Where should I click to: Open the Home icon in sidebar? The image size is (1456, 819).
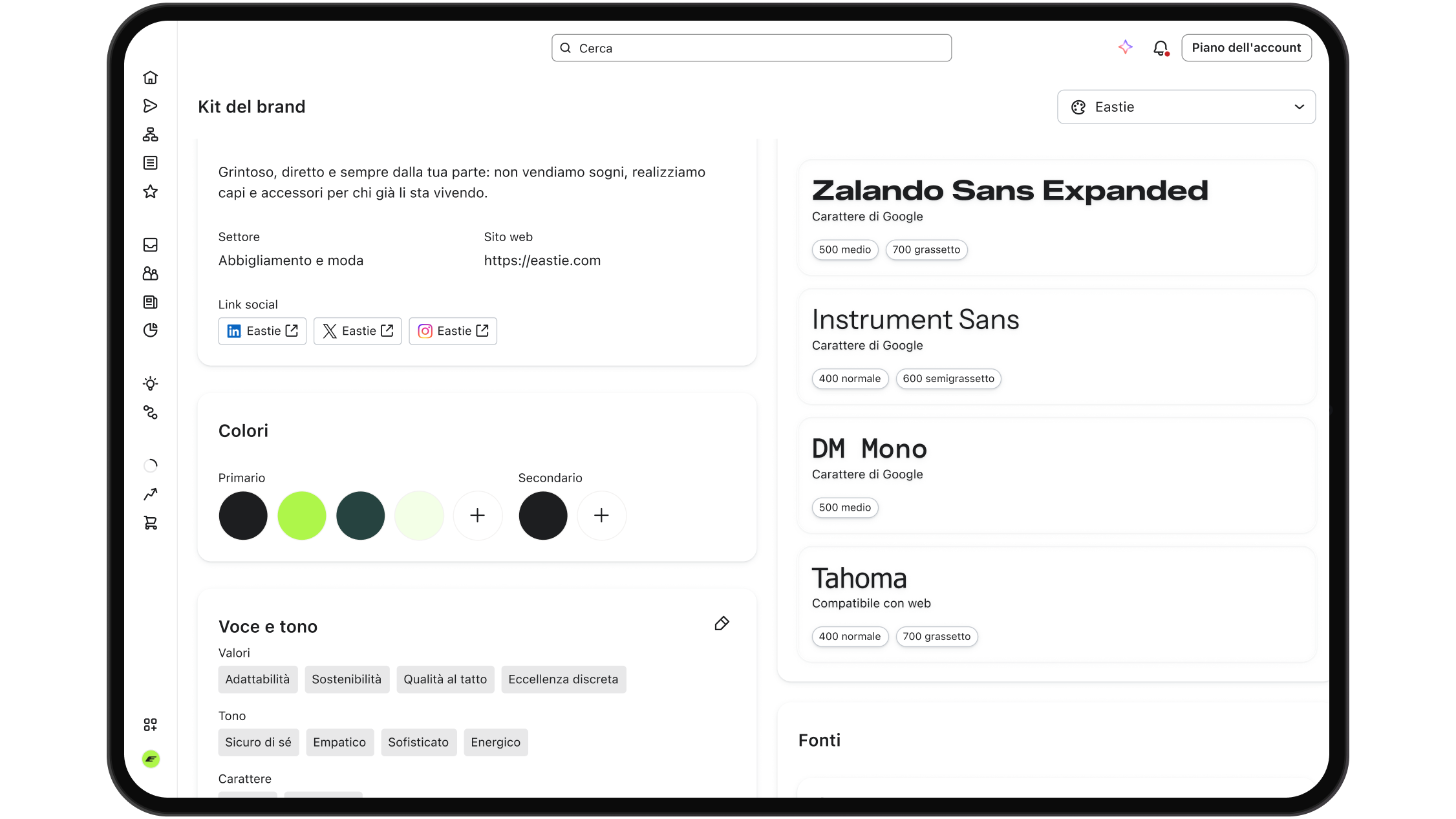coord(150,78)
